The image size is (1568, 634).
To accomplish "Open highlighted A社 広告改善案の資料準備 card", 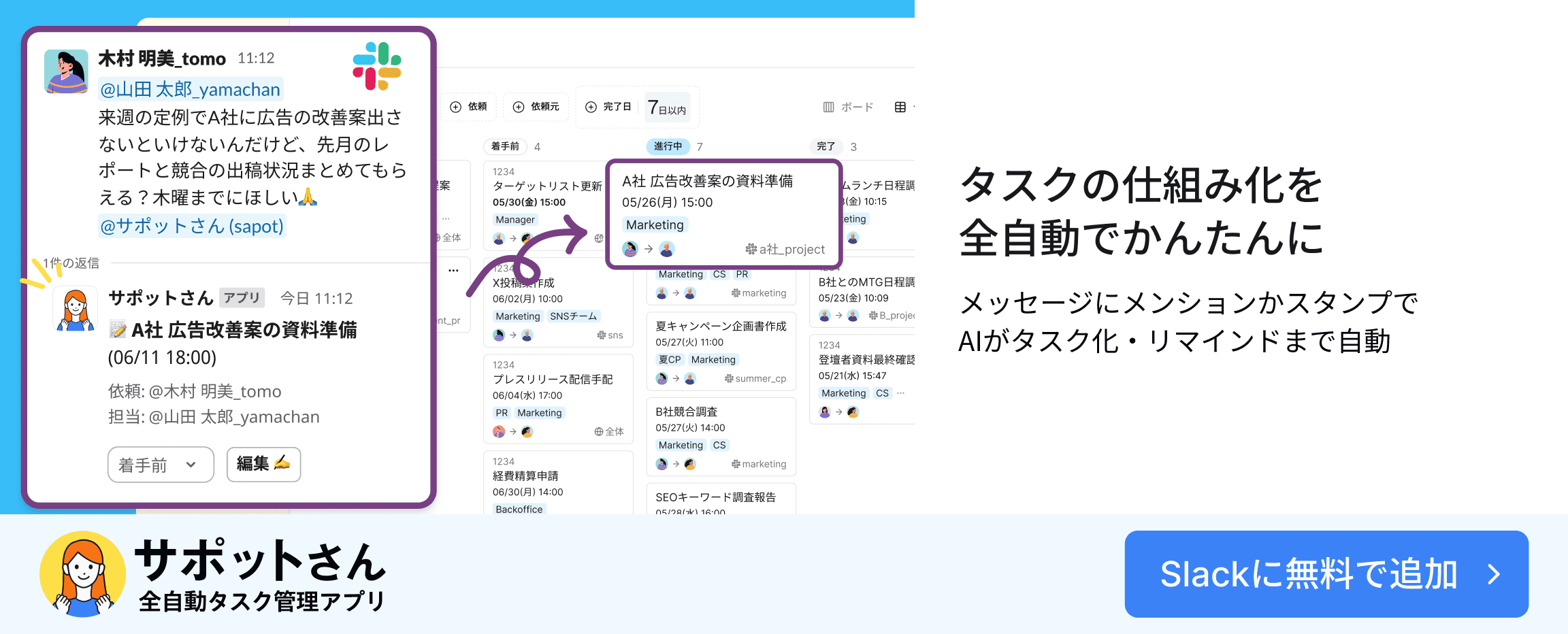I will click(x=724, y=214).
